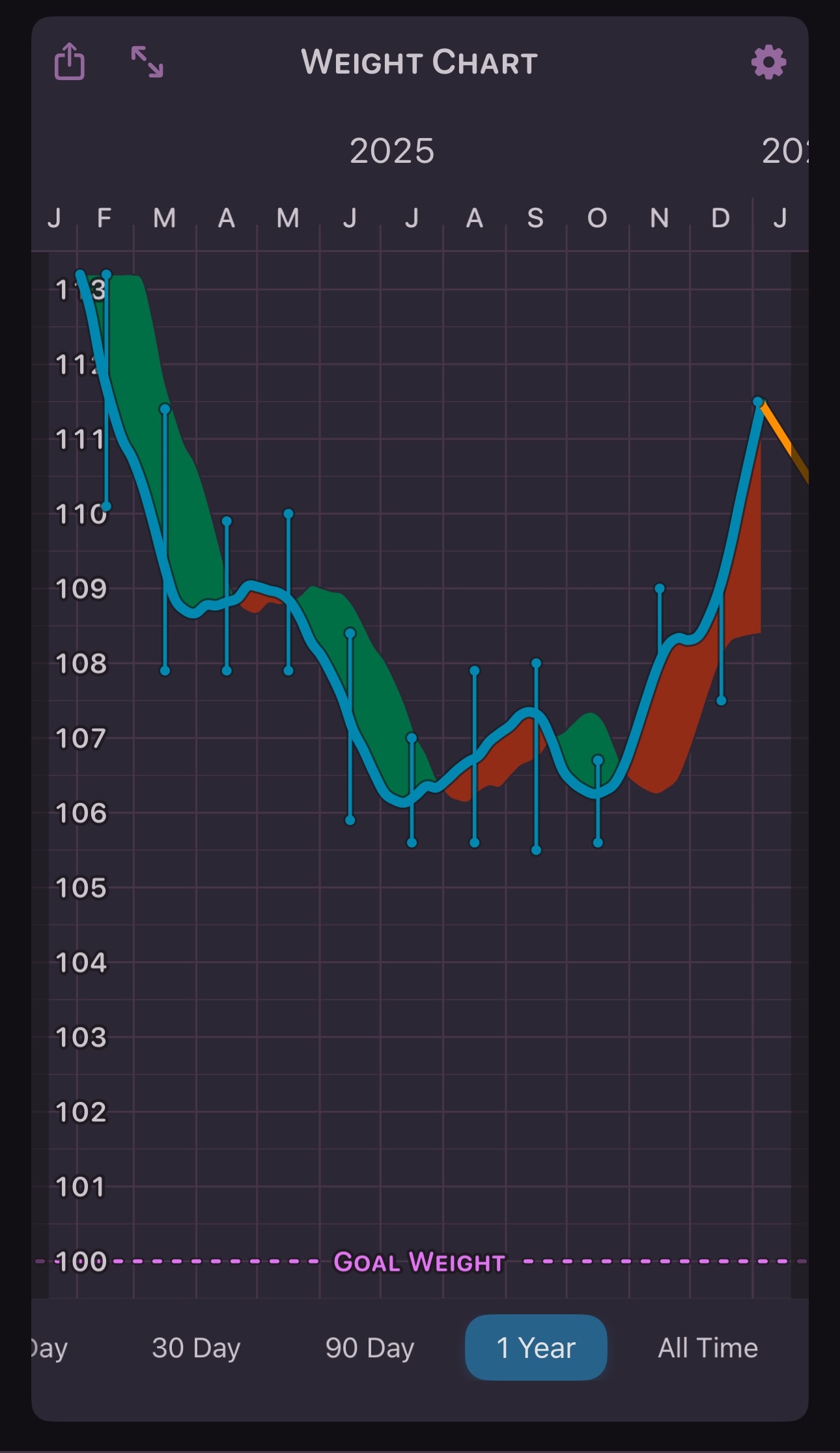Screen dimensions: 840x1453
Task: Expand chart to fullscreen with arrows icon
Action: pos(147,62)
